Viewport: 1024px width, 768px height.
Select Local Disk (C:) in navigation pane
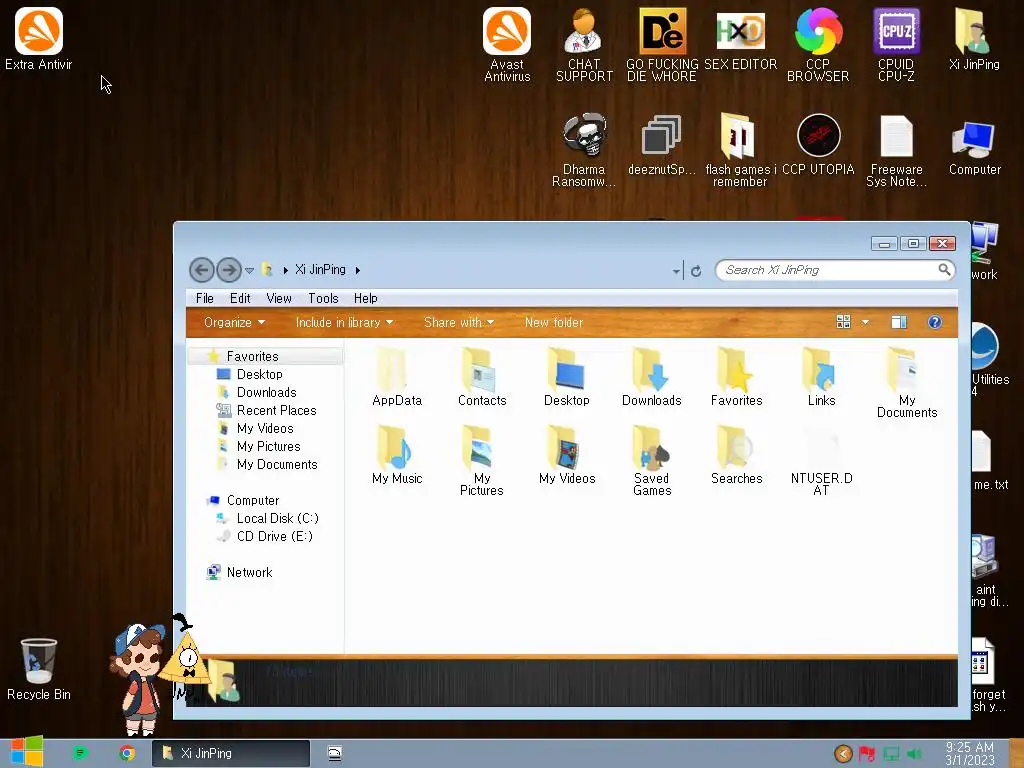coord(277,518)
